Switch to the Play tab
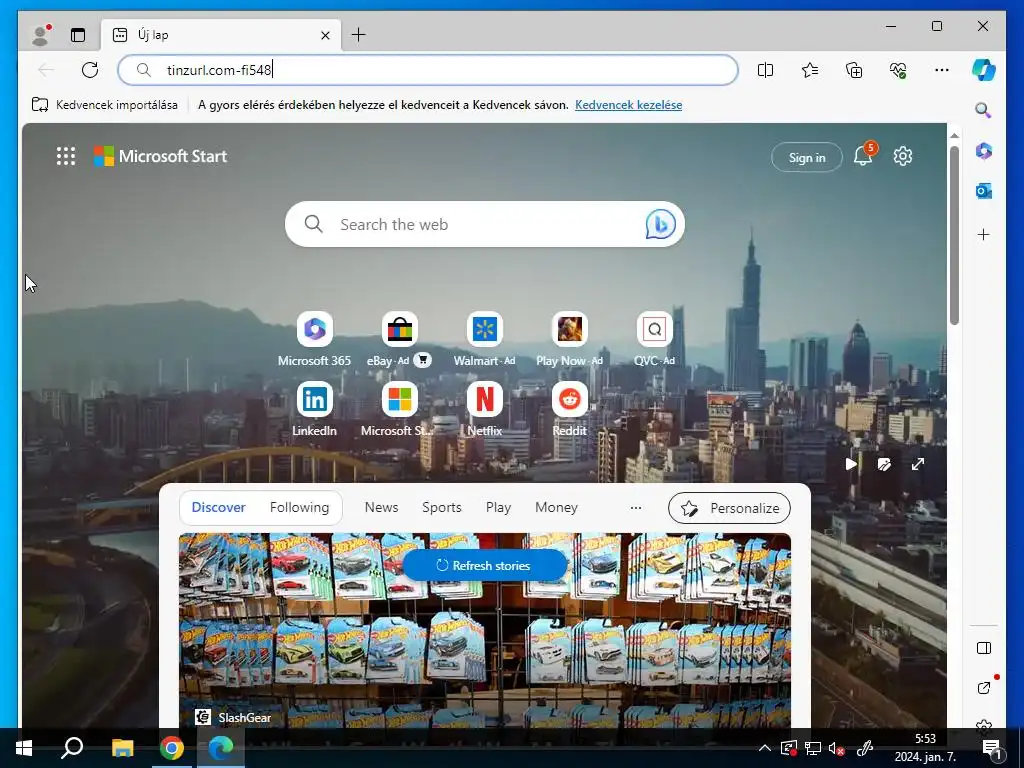 coord(498,507)
